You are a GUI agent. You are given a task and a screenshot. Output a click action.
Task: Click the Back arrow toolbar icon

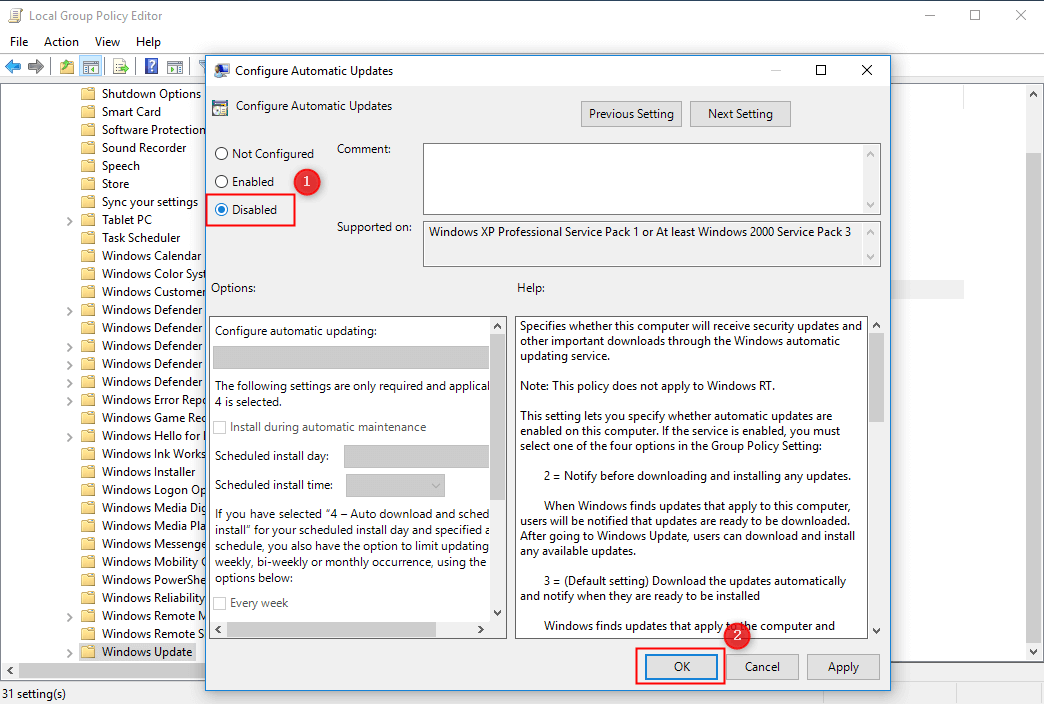[13, 67]
